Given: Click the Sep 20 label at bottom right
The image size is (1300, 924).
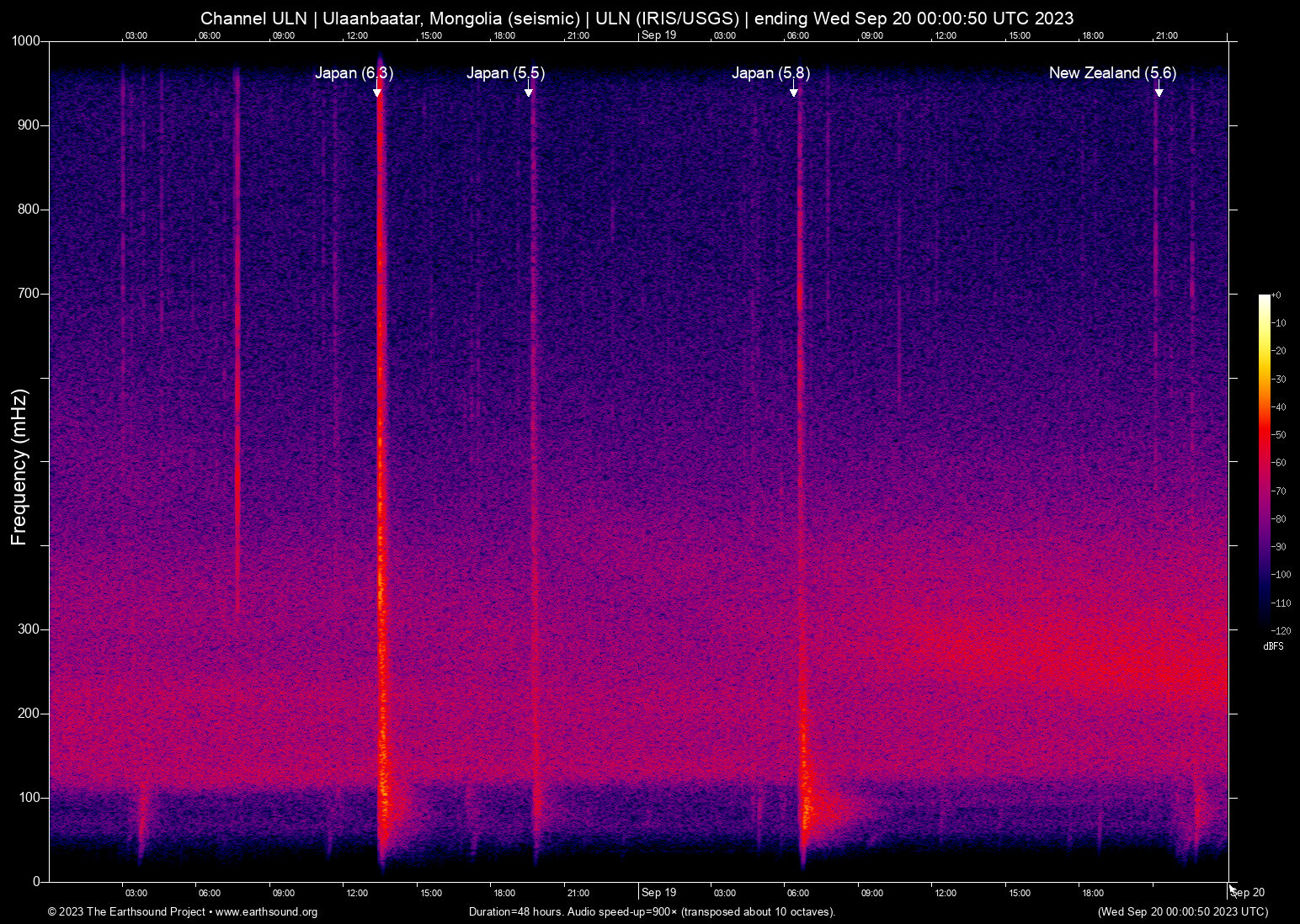Looking at the screenshot, I should [x=1247, y=892].
